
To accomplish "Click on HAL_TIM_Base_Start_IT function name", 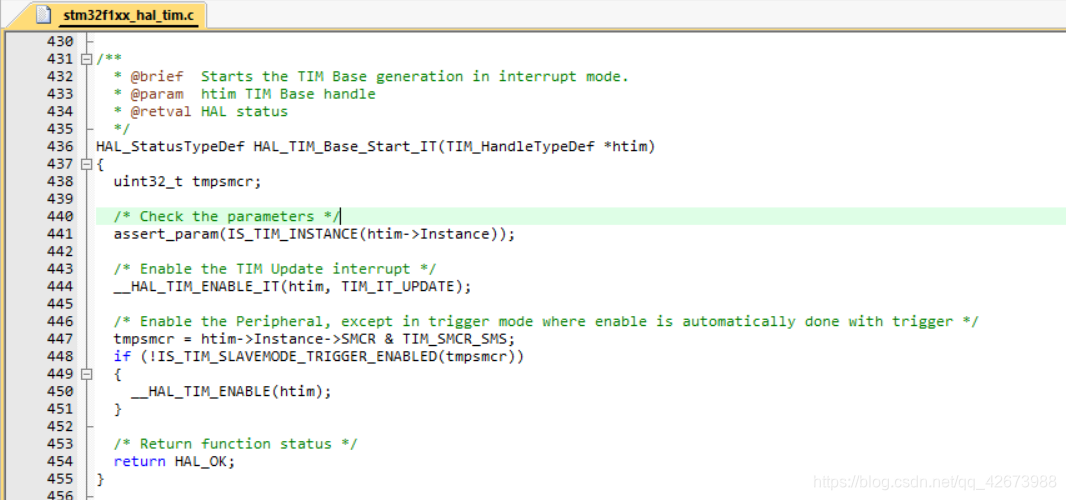I will [x=345, y=146].
